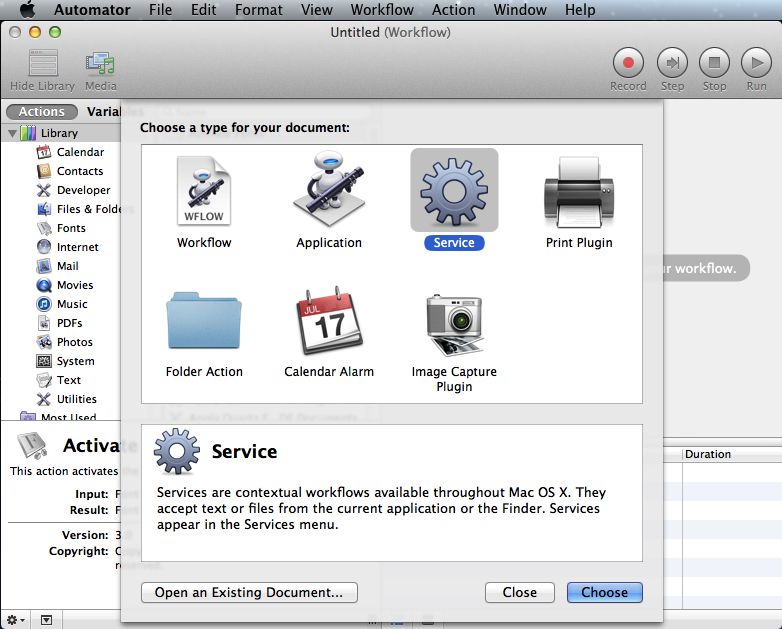Open the Workflow menu in menu bar
This screenshot has width=782, height=629.
(x=382, y=9)
